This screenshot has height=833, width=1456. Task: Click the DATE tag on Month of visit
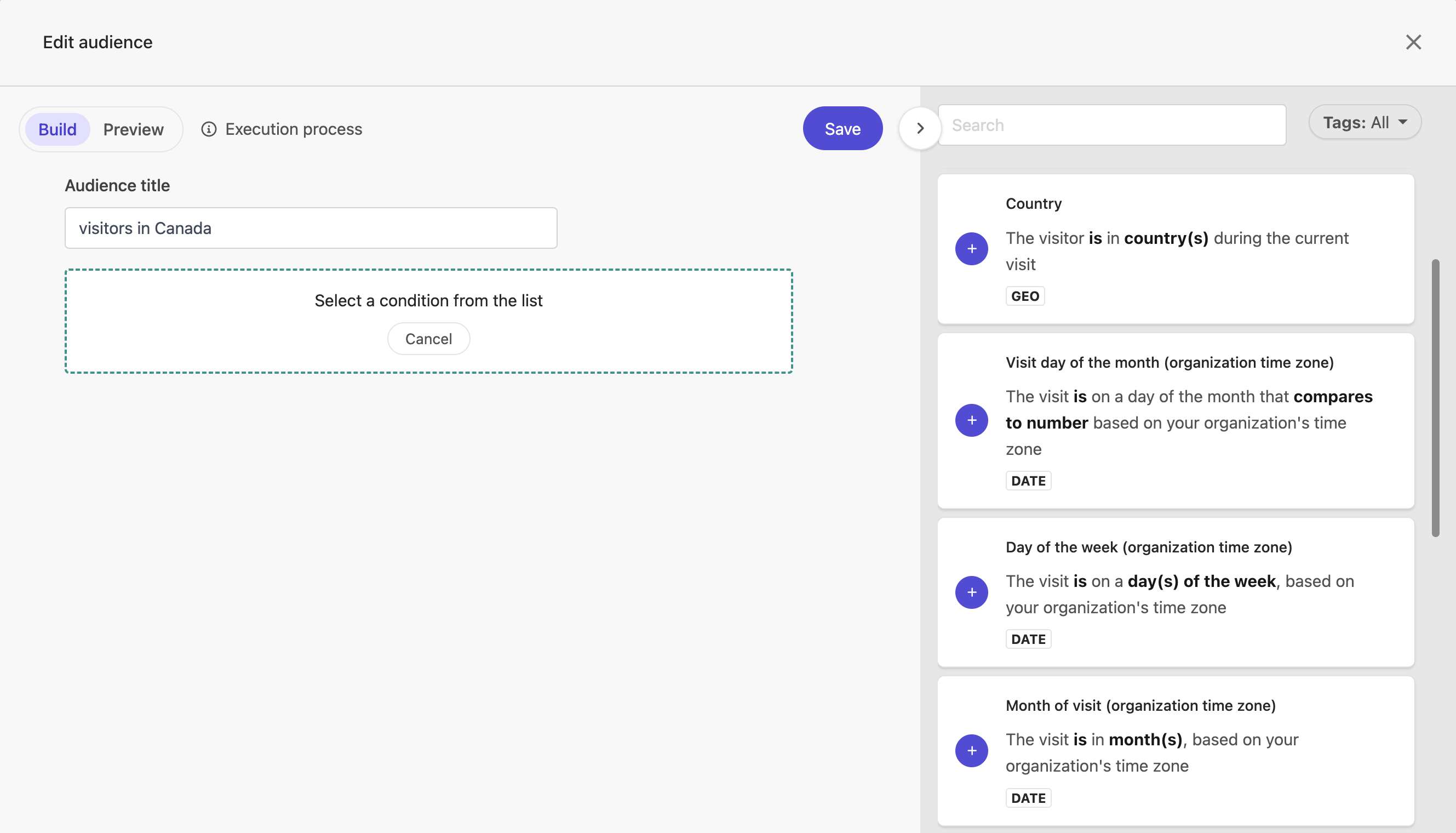coord(1028,797)
